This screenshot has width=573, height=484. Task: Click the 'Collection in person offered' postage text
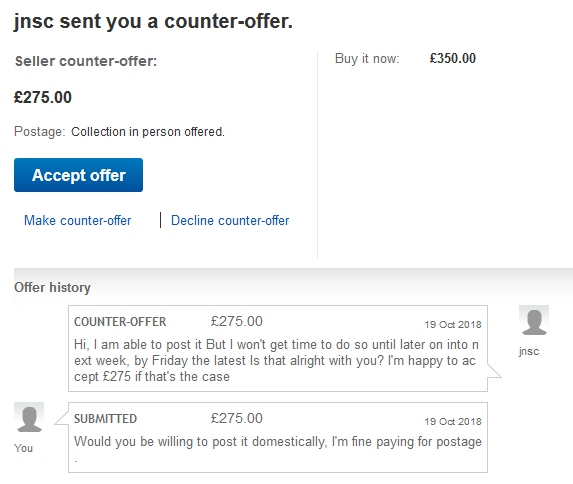click(148, 132)
